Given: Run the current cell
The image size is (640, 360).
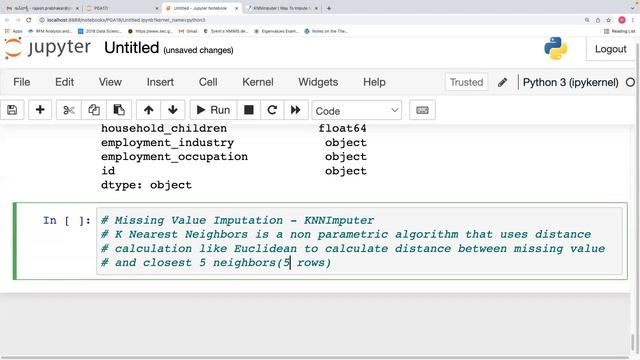Looking at the screenshot, I should tap(213, 110).
